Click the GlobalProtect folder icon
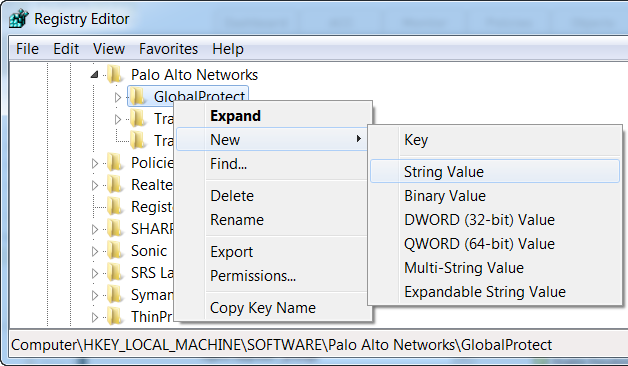 click(x=138, y=97)
